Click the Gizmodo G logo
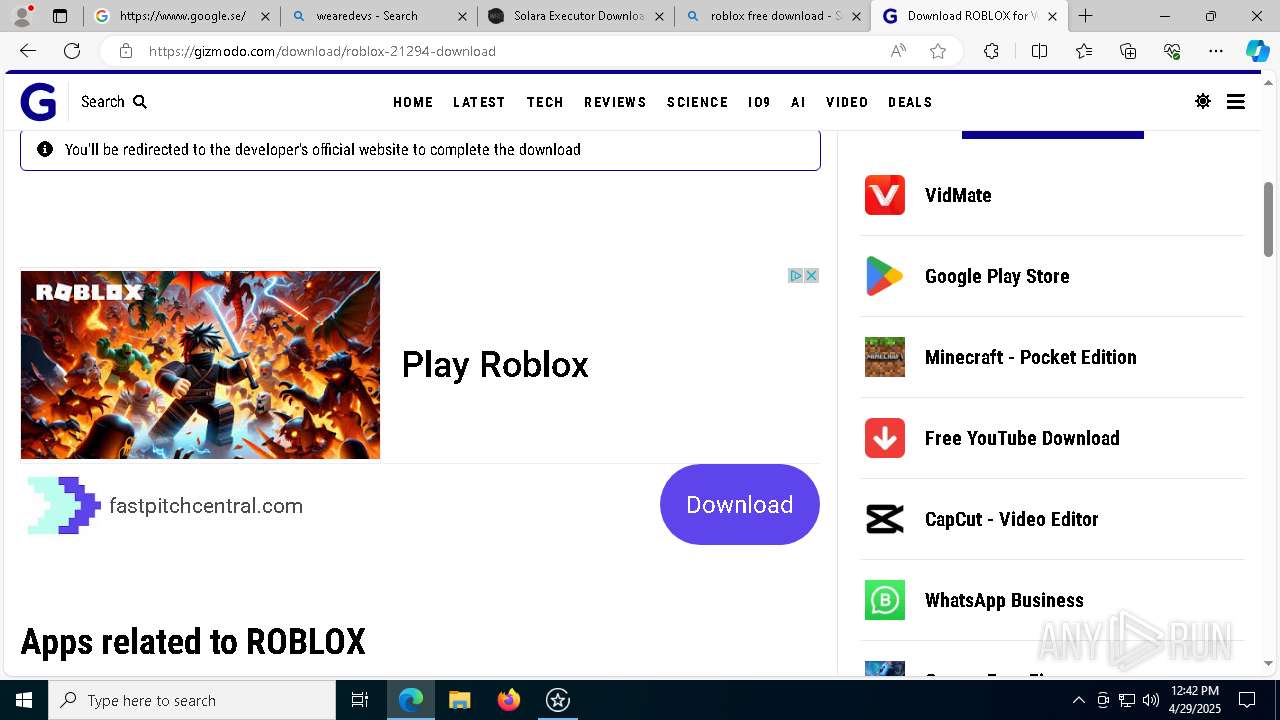Screen dimensions: 1280x720 pos(38,102)
